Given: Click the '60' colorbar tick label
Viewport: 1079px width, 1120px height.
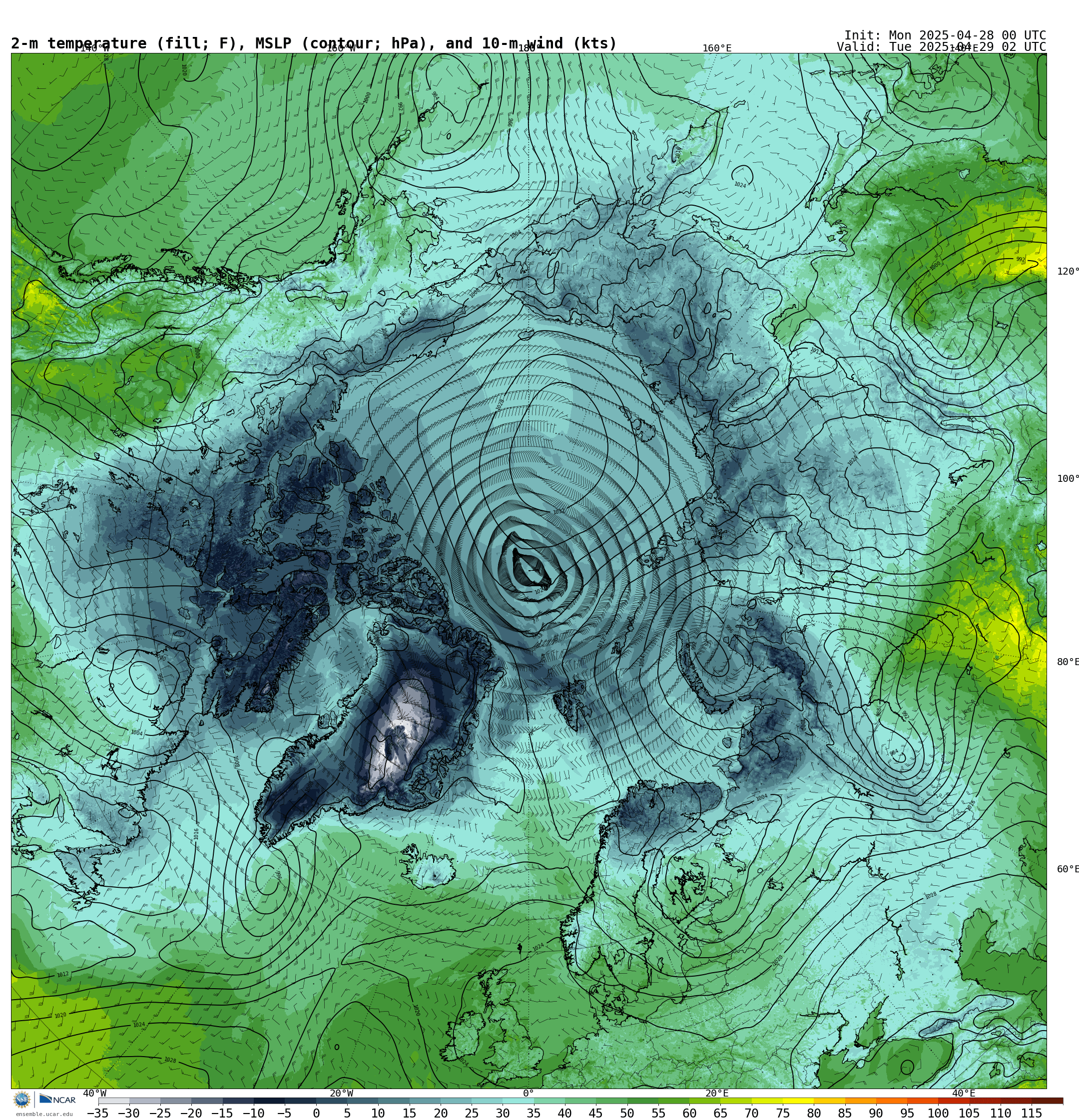Looking at the screenshot, I should (689, 1113).
